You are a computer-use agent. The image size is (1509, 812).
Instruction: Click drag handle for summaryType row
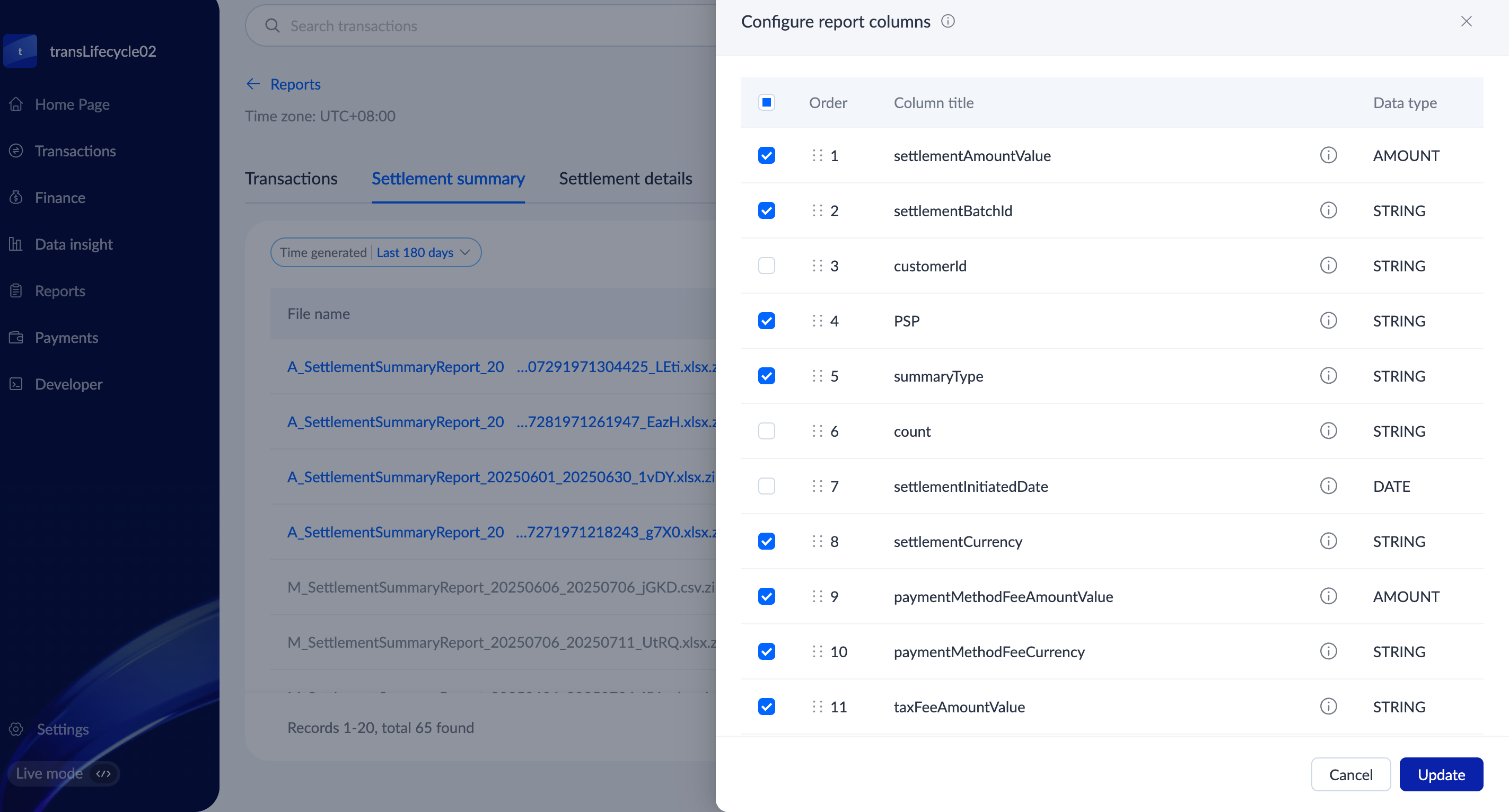coord(817,376)
